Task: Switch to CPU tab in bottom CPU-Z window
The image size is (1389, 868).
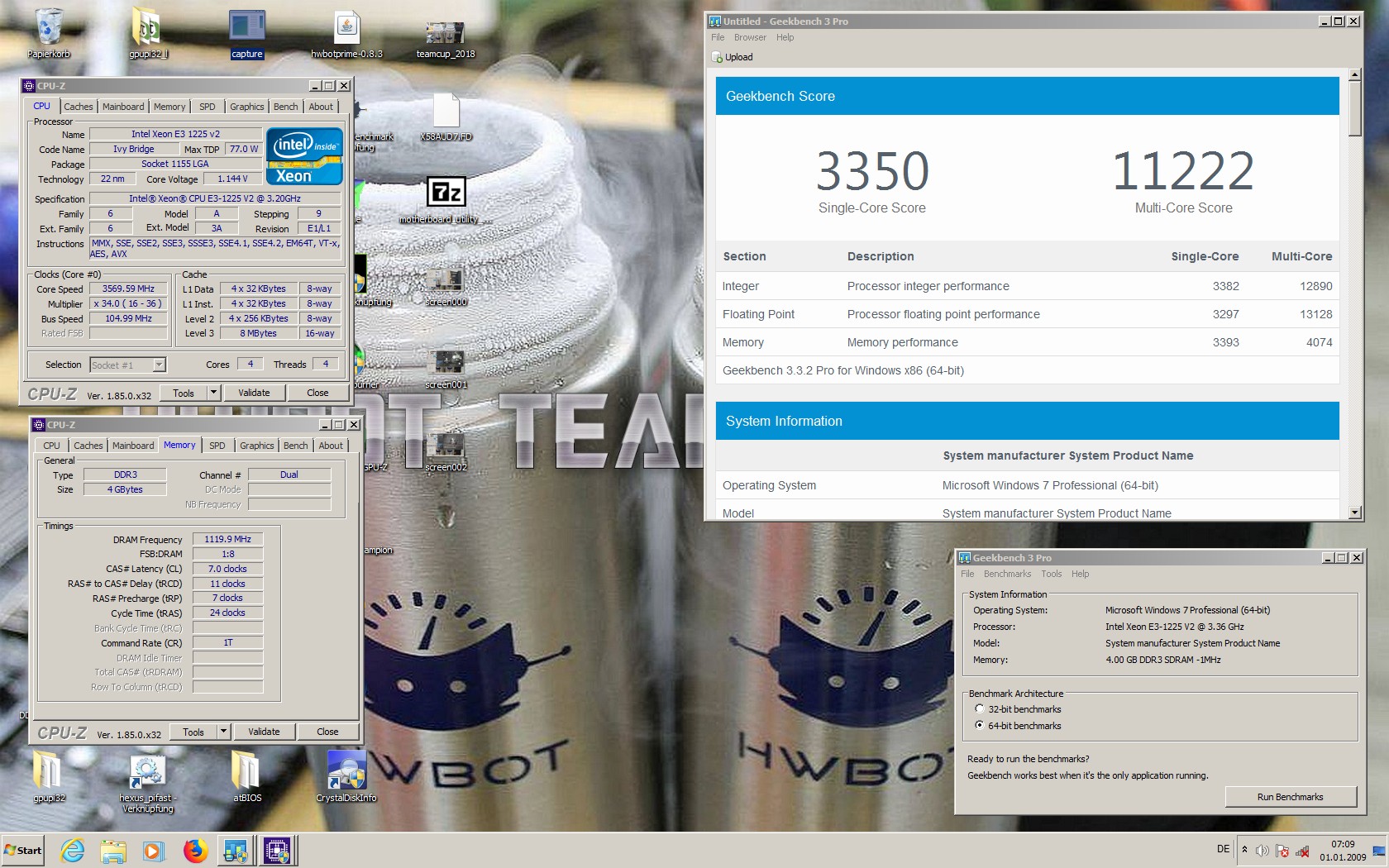Action: coord(51,446)
